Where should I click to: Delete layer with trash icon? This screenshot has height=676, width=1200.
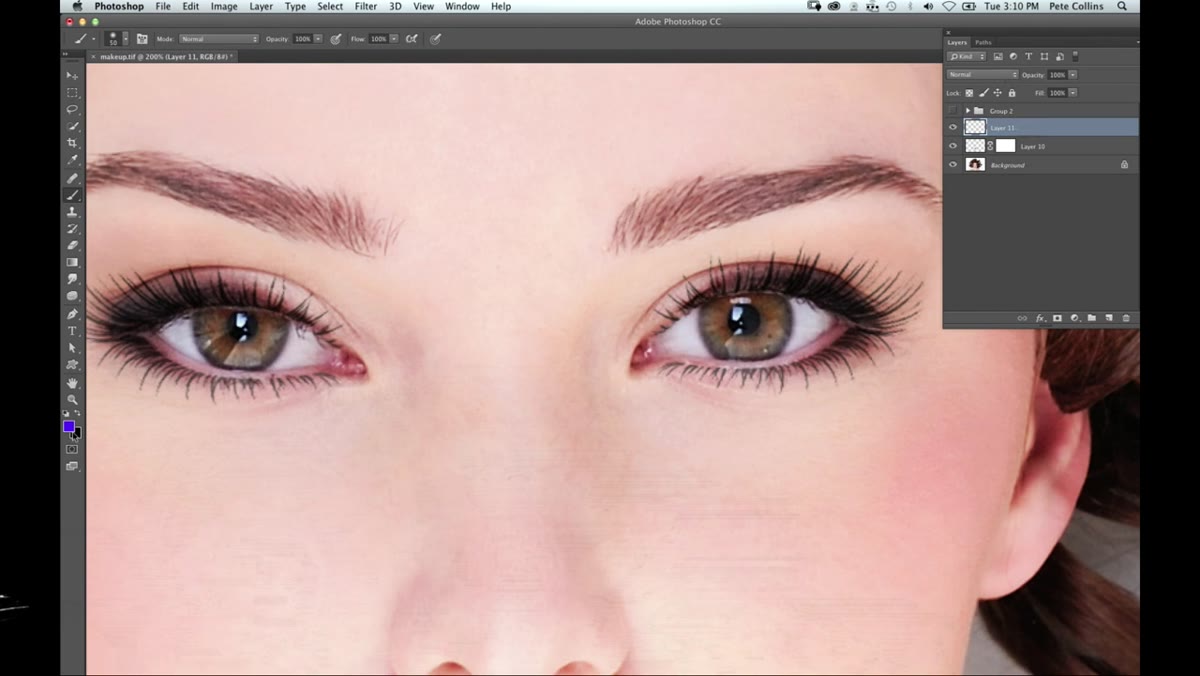[1126, 318]
